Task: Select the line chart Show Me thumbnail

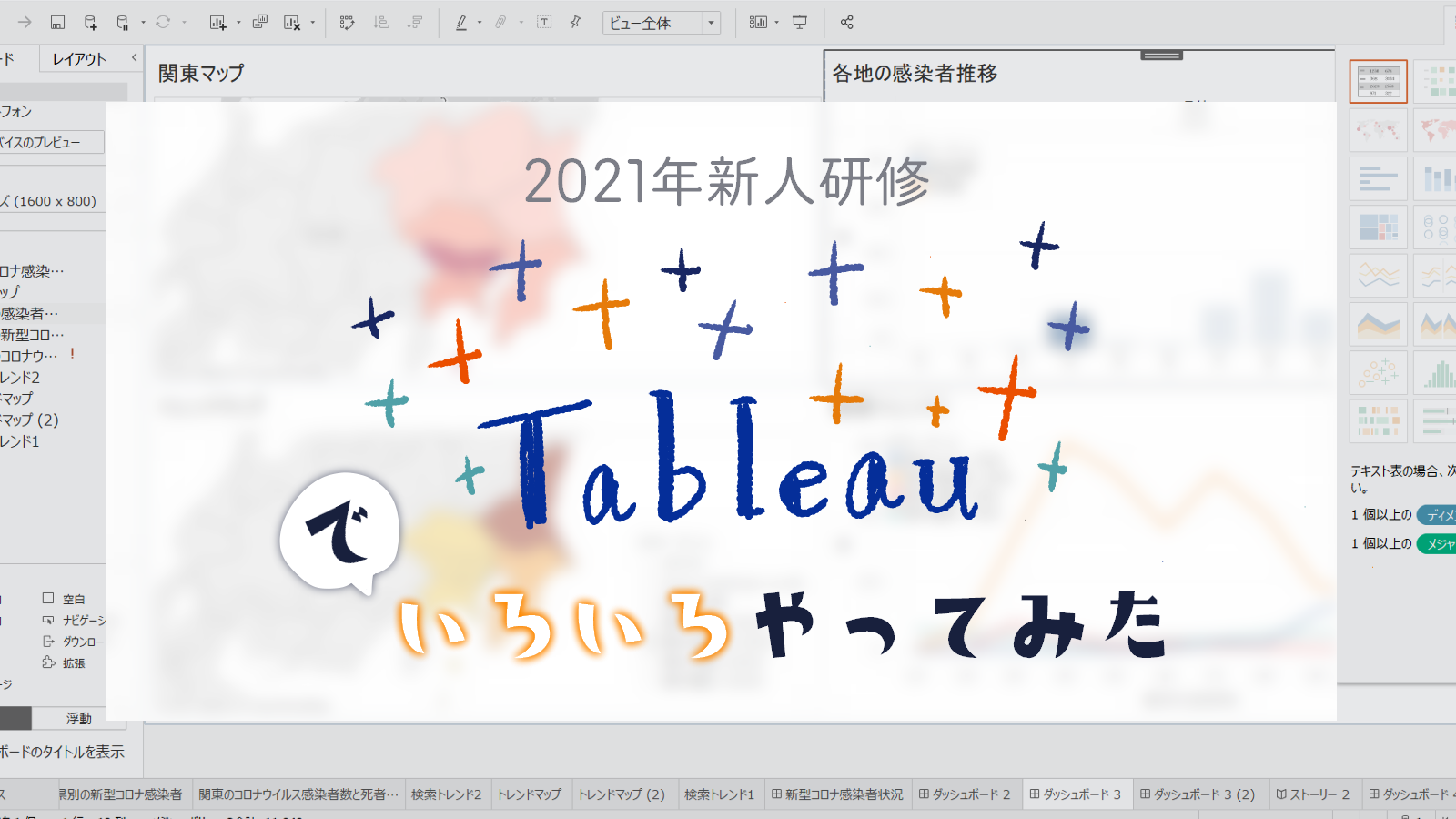Action: (x=1379, y=275)
